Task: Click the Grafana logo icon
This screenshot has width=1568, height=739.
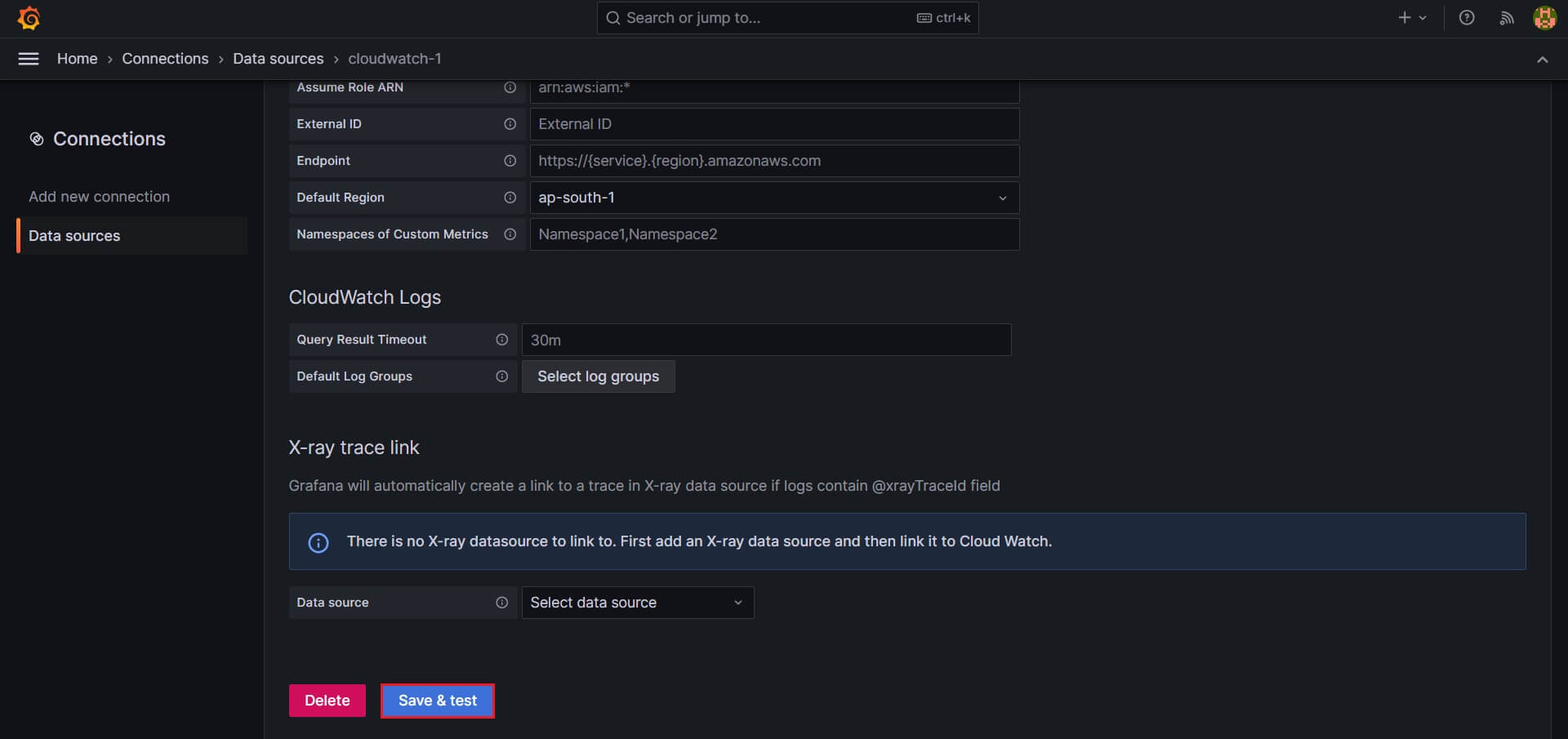Action: point(29,17)
